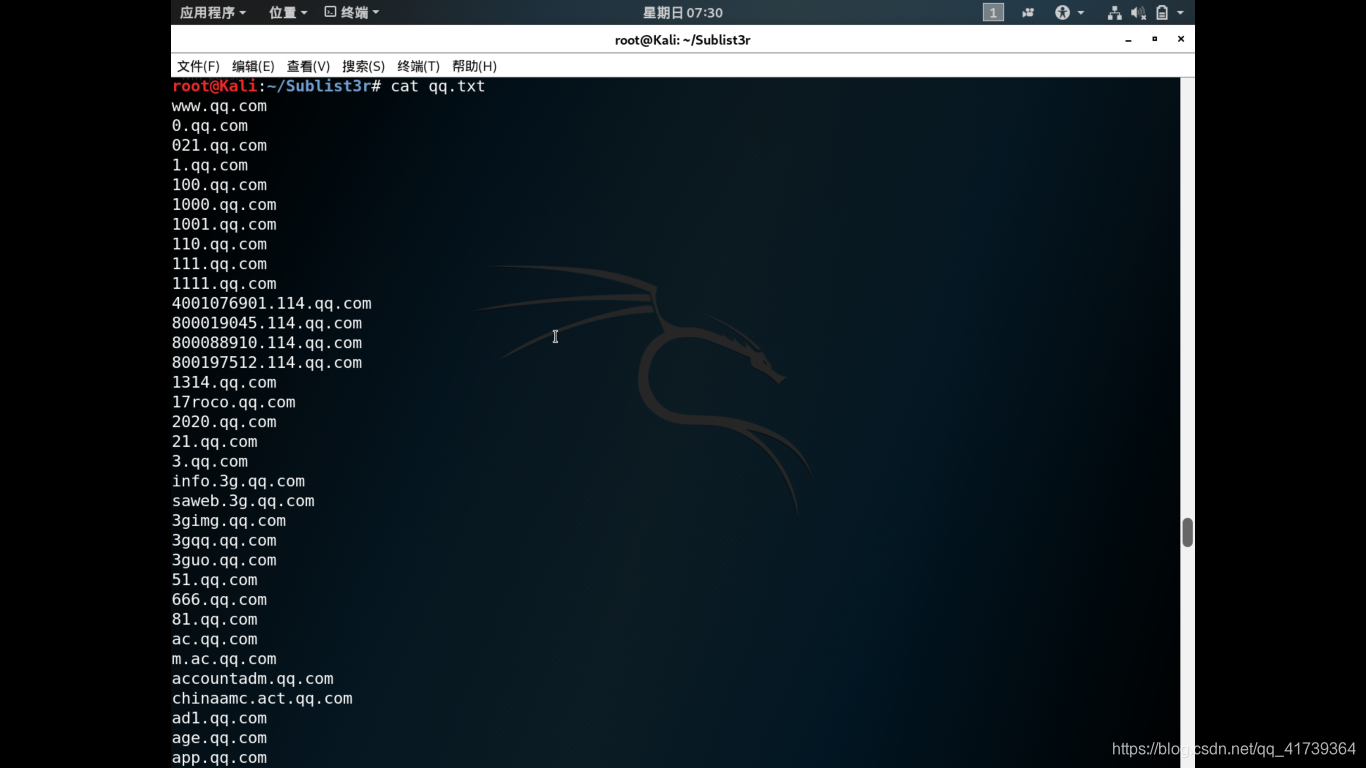Image resolution: width=1366 pixels, height=768 pixels.
Task: Click the line 0.qq.com
Action: click(x=210, y=126)
